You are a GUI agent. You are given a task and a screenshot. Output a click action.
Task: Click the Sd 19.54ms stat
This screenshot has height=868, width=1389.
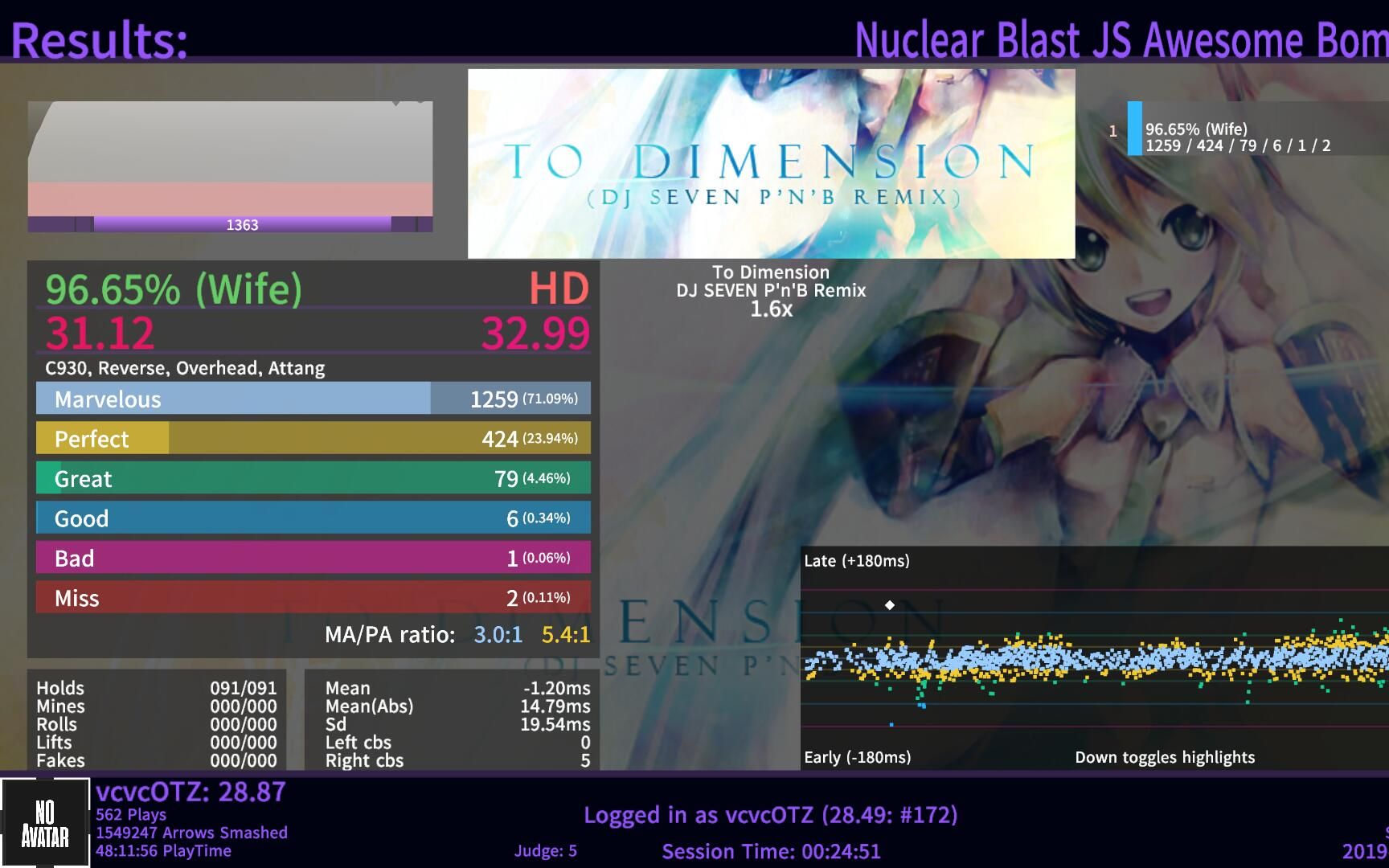(457, 724)
